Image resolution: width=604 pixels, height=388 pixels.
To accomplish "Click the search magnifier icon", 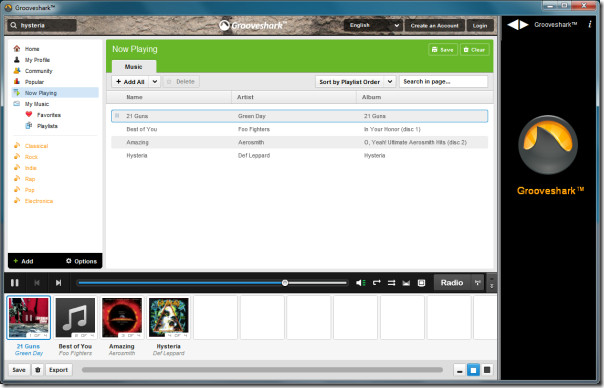I will point(13,25).
